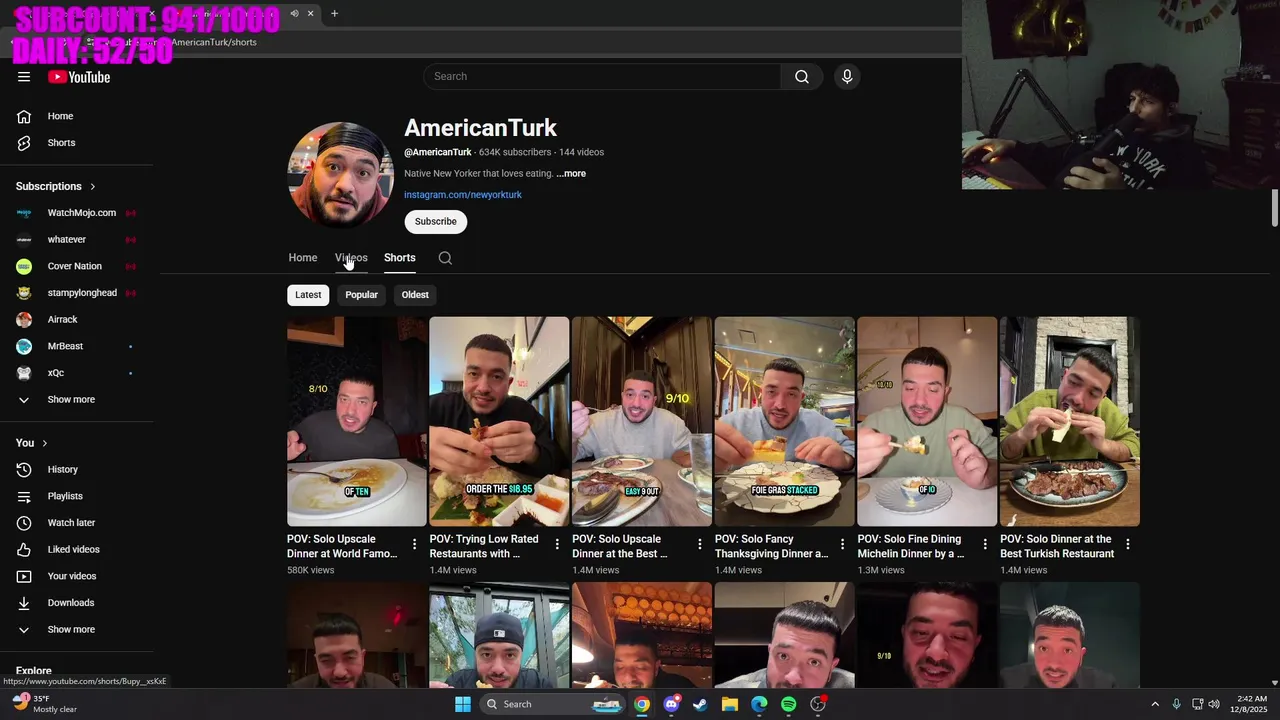
Task: Filter shorts by Popular
Action: tap(361, 295)
